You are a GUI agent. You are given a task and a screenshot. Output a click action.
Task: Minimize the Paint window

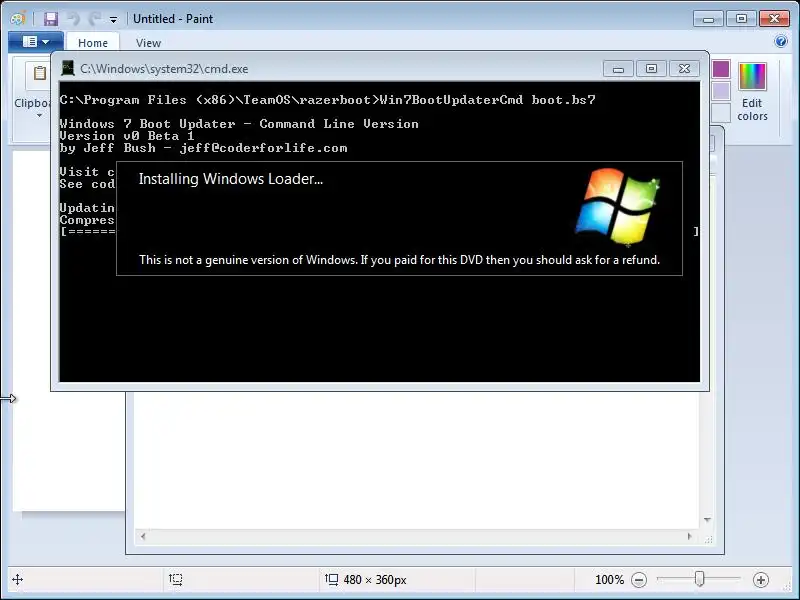(x=708, y=19)
